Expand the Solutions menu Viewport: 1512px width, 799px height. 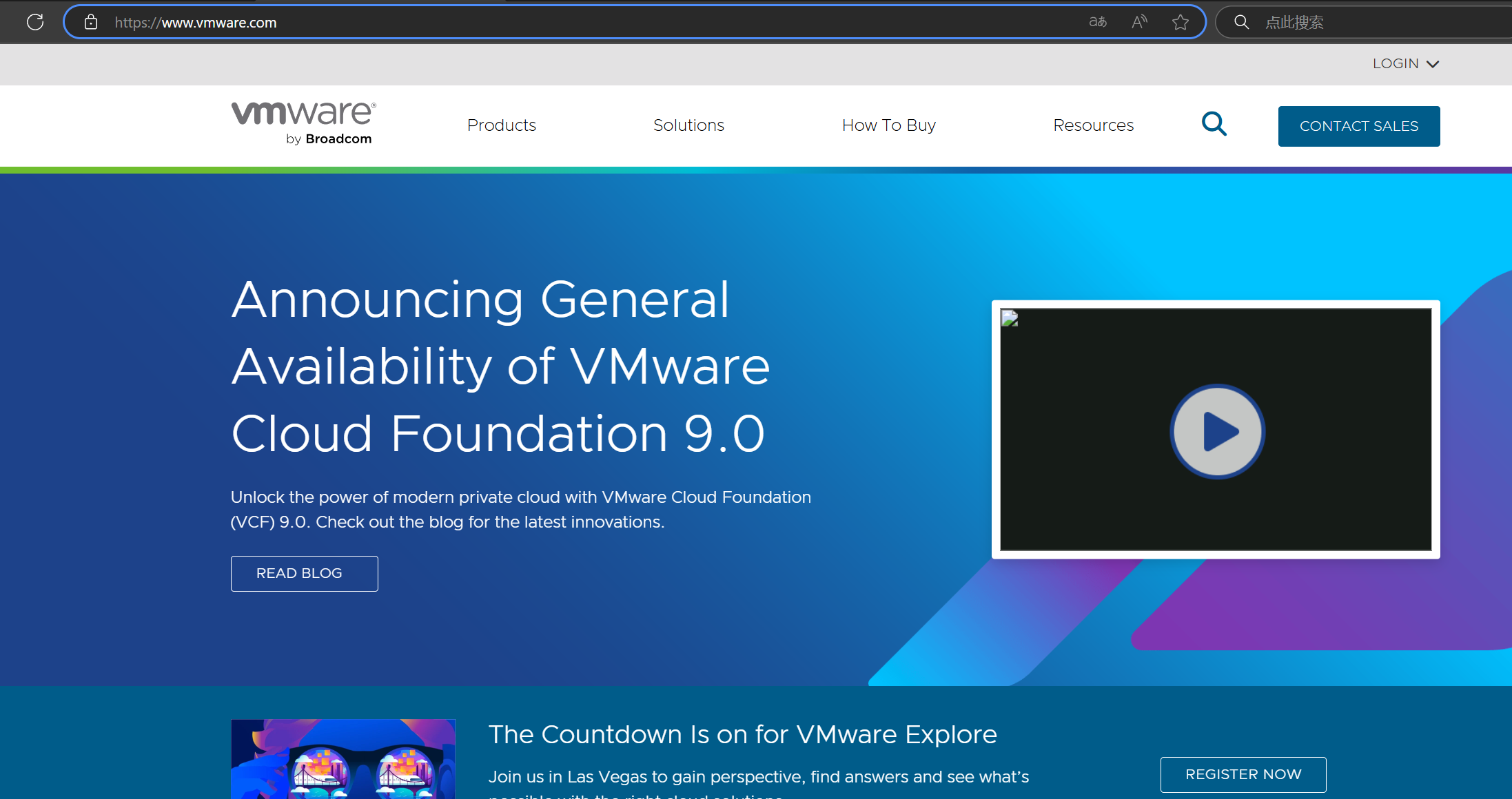pyautogui.click(x=688, y=125)
